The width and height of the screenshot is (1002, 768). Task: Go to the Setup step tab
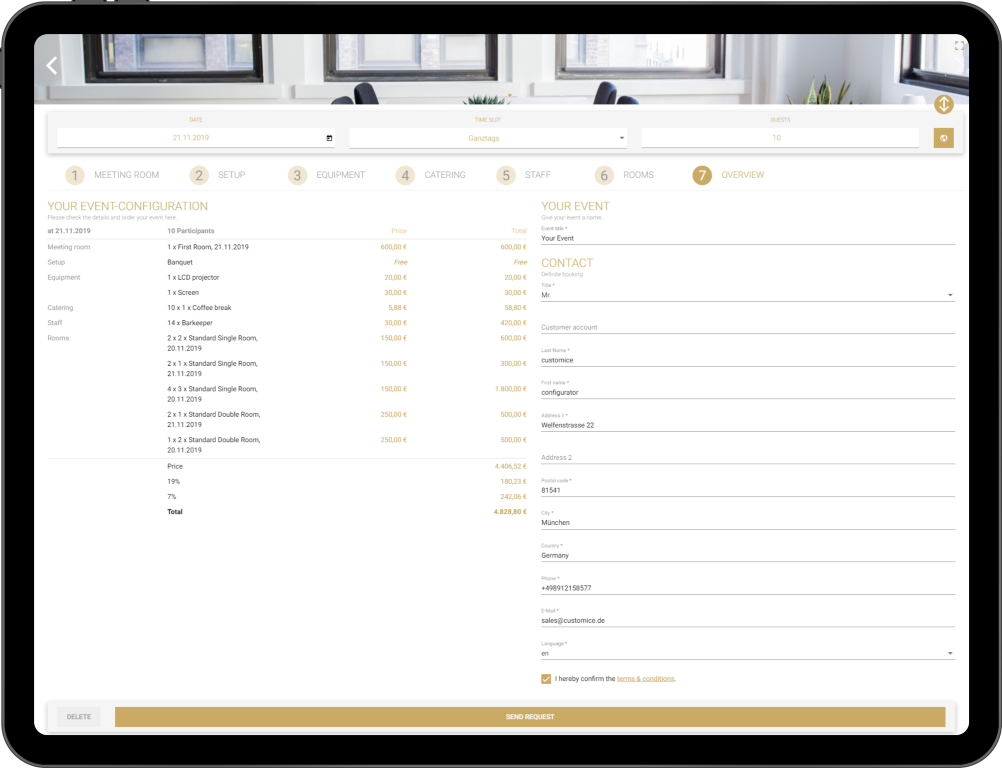(x=230, y=175)
